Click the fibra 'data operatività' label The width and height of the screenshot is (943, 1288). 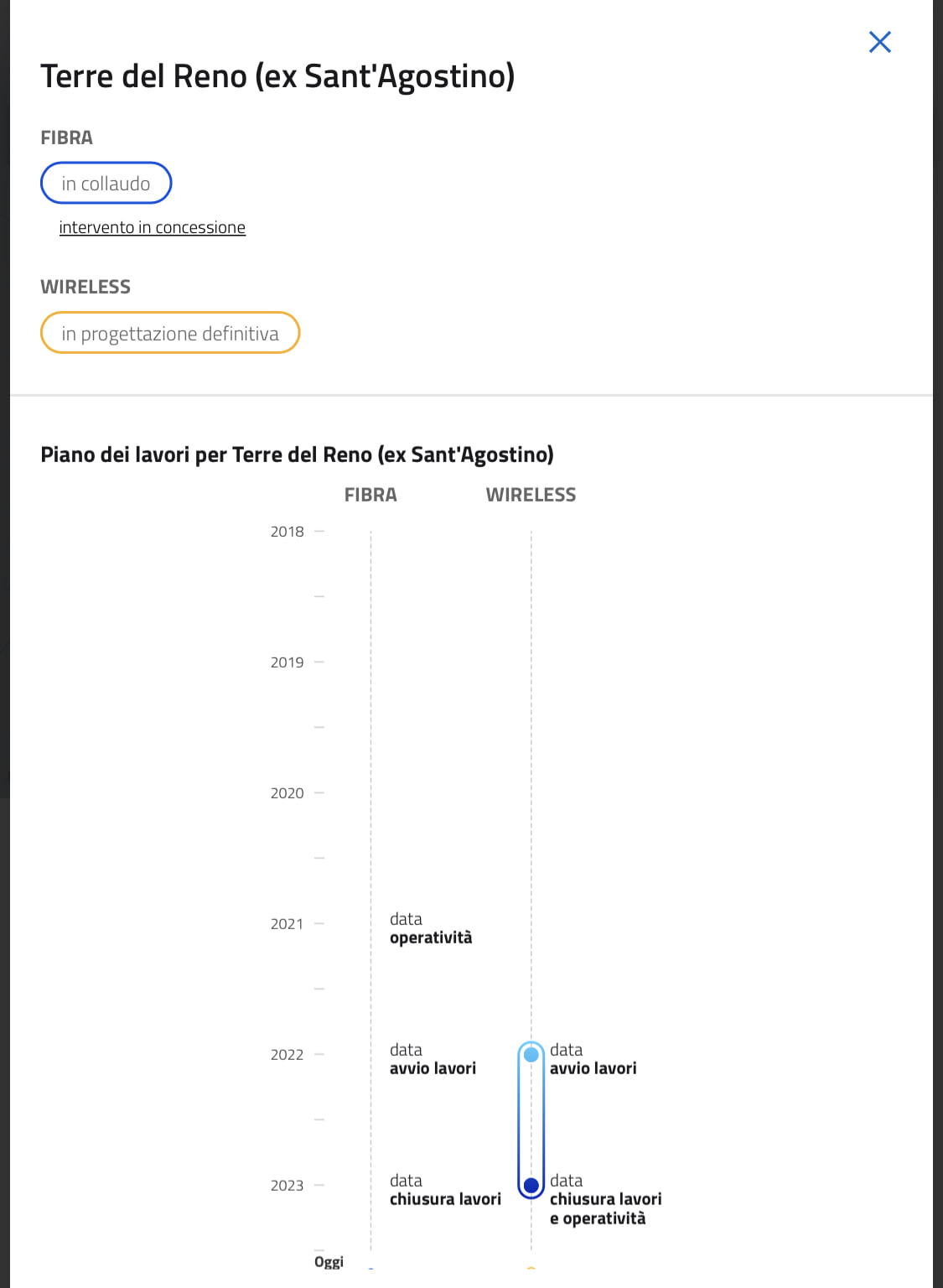431,928
